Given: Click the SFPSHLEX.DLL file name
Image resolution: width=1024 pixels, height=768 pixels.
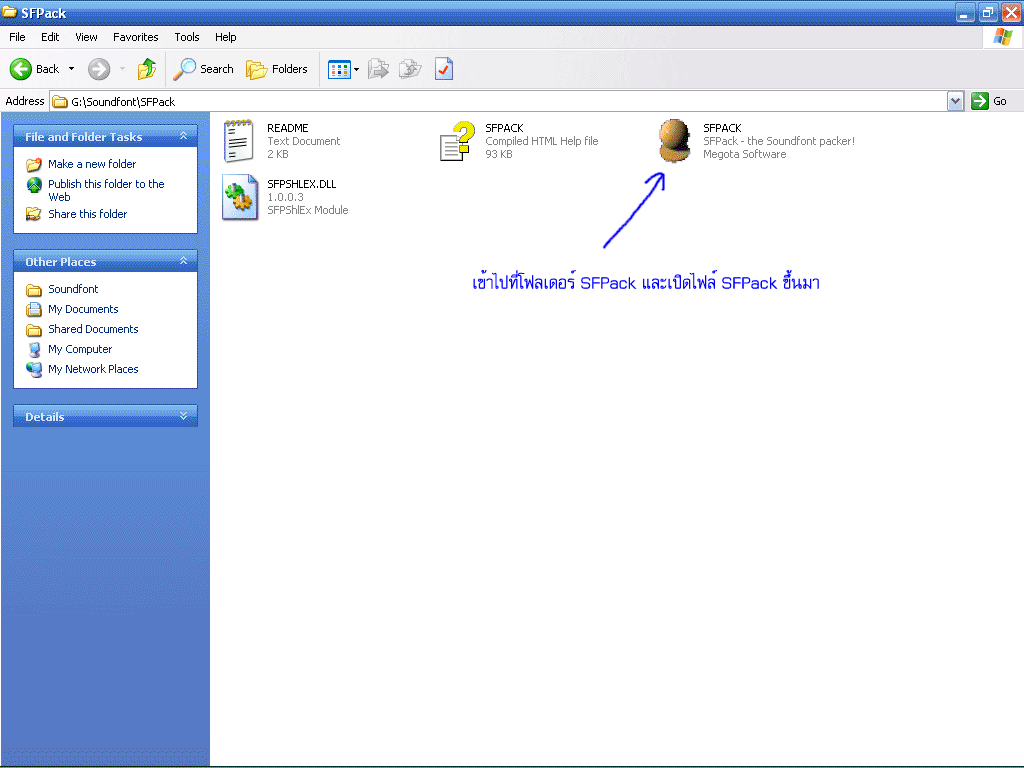Looking at the screenshot, I should 302,184.
